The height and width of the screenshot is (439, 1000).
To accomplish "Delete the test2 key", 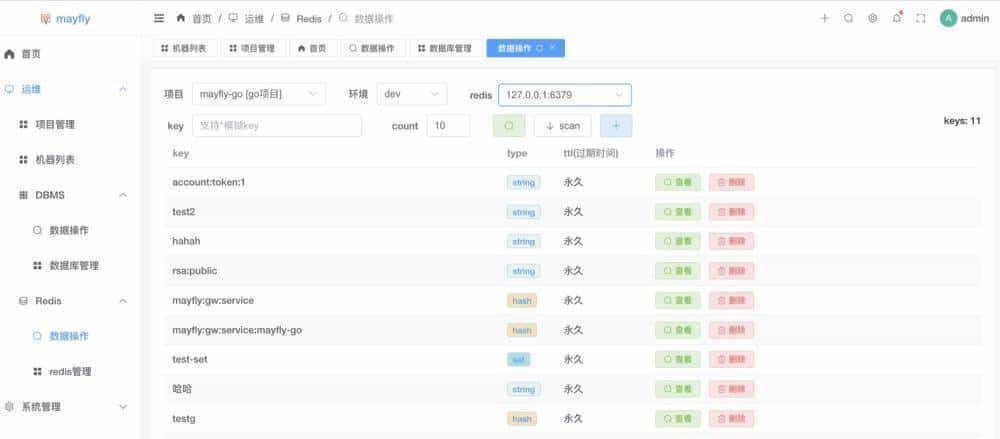I will 731,212.
